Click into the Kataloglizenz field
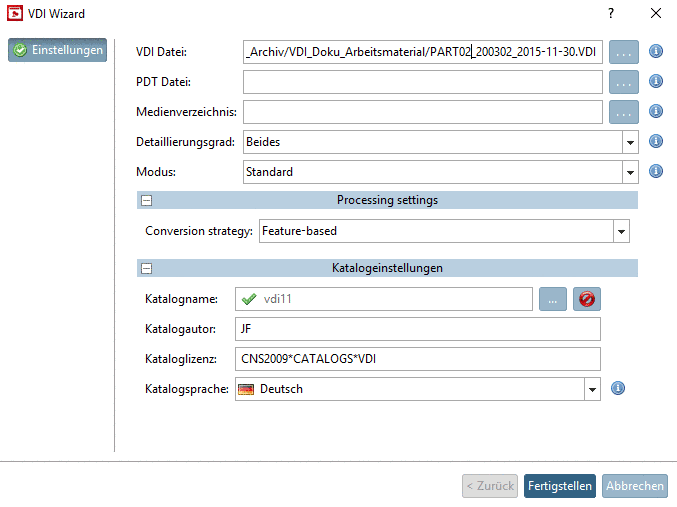This screenshot has height=507, width=677. click(418, 359)
